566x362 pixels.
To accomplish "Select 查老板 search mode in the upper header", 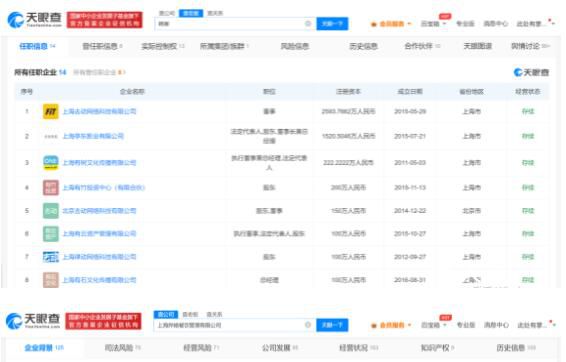I will coord(191,13).
